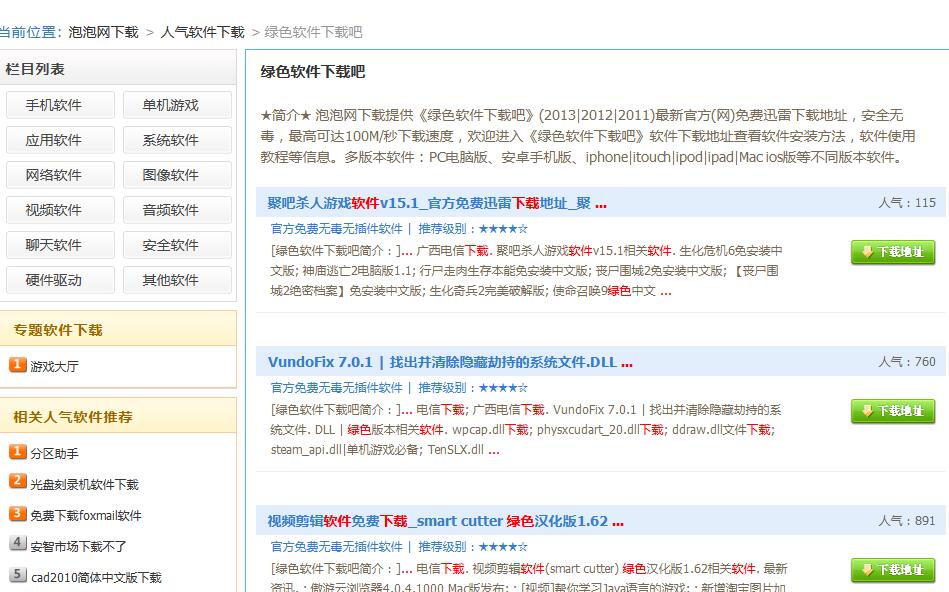The image size is (949, 592).
Task: Open the 游戏大厅 topic link
Action: [x=54, y=367]
